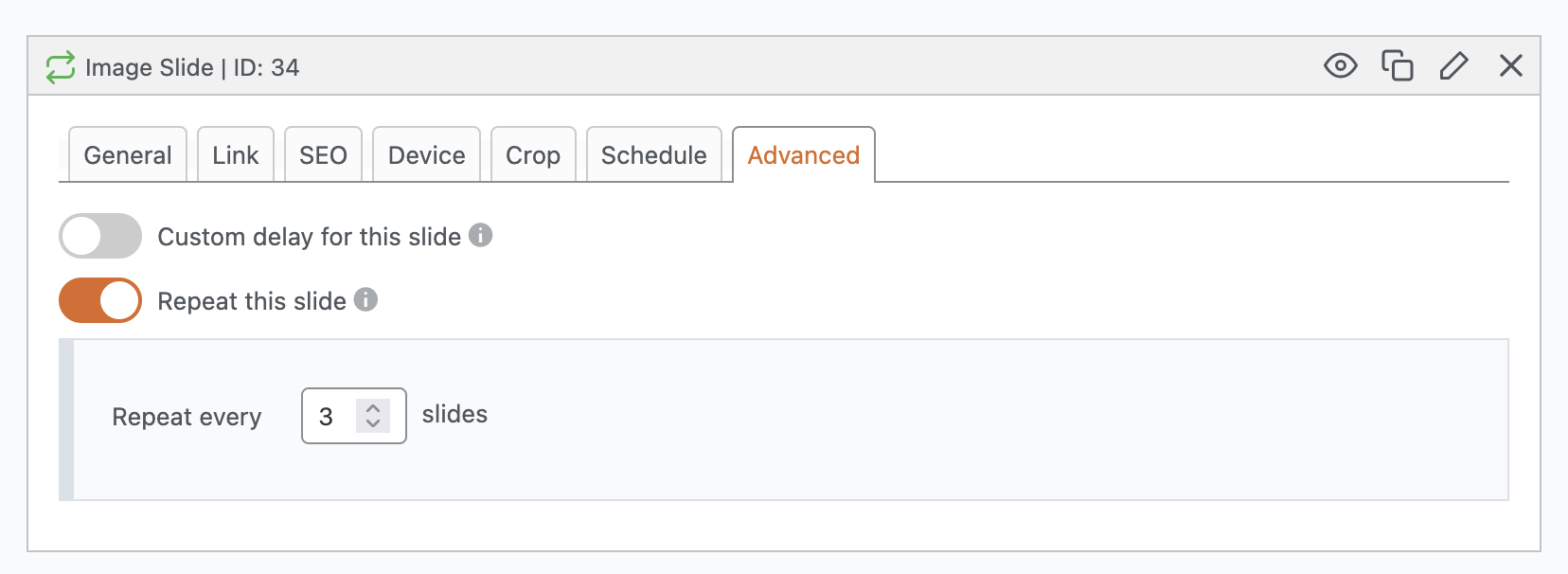Go to the SEO tab

[323, 155]
